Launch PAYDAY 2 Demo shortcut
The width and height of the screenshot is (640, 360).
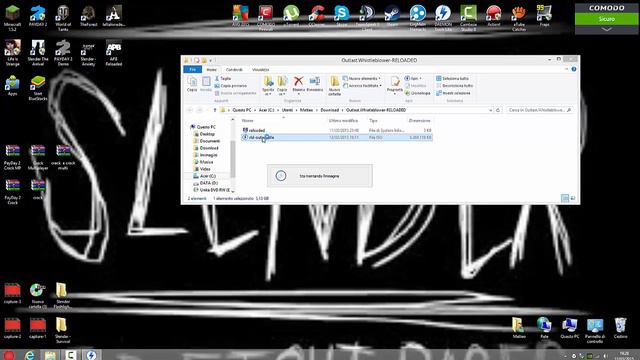coord(63,52)
